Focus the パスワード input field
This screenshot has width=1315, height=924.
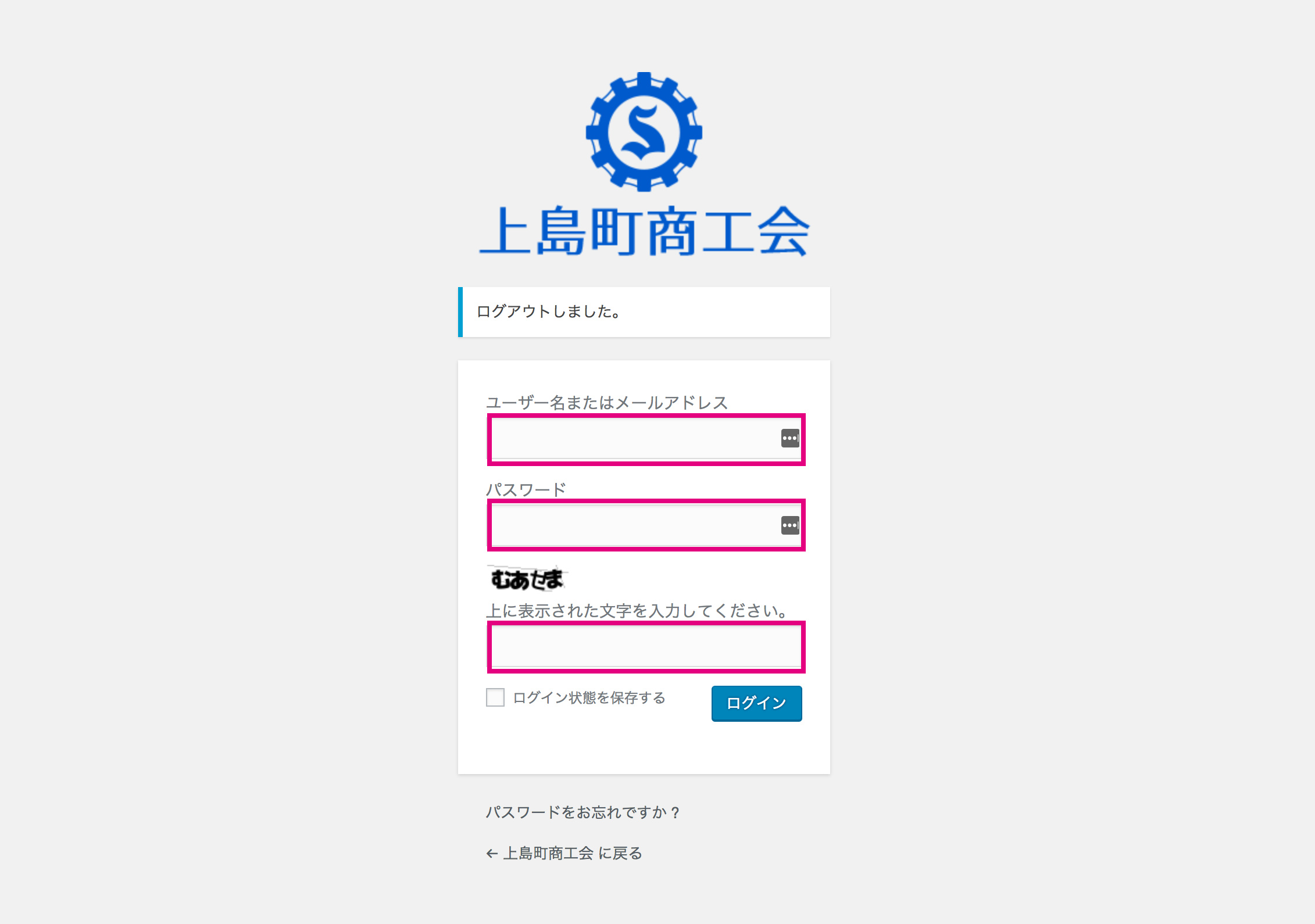(x=646, y=525)
